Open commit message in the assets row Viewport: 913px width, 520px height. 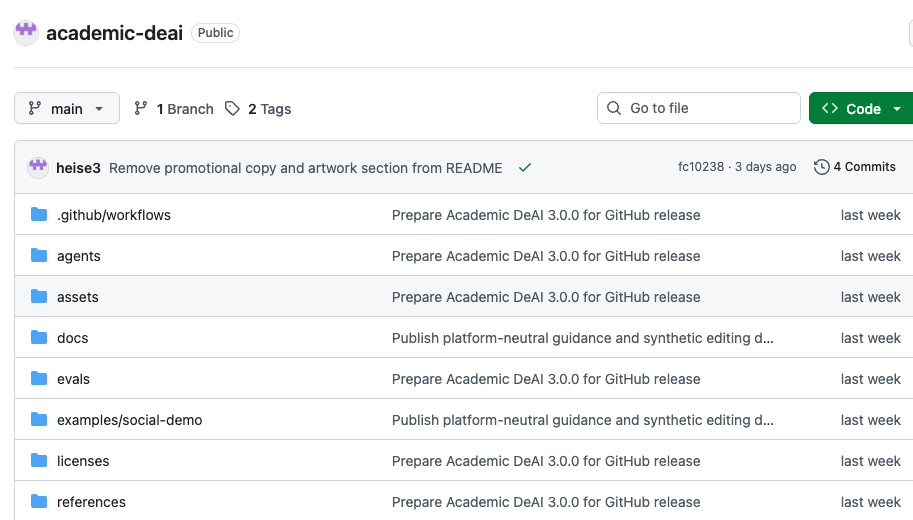click(x=546, y=297)
